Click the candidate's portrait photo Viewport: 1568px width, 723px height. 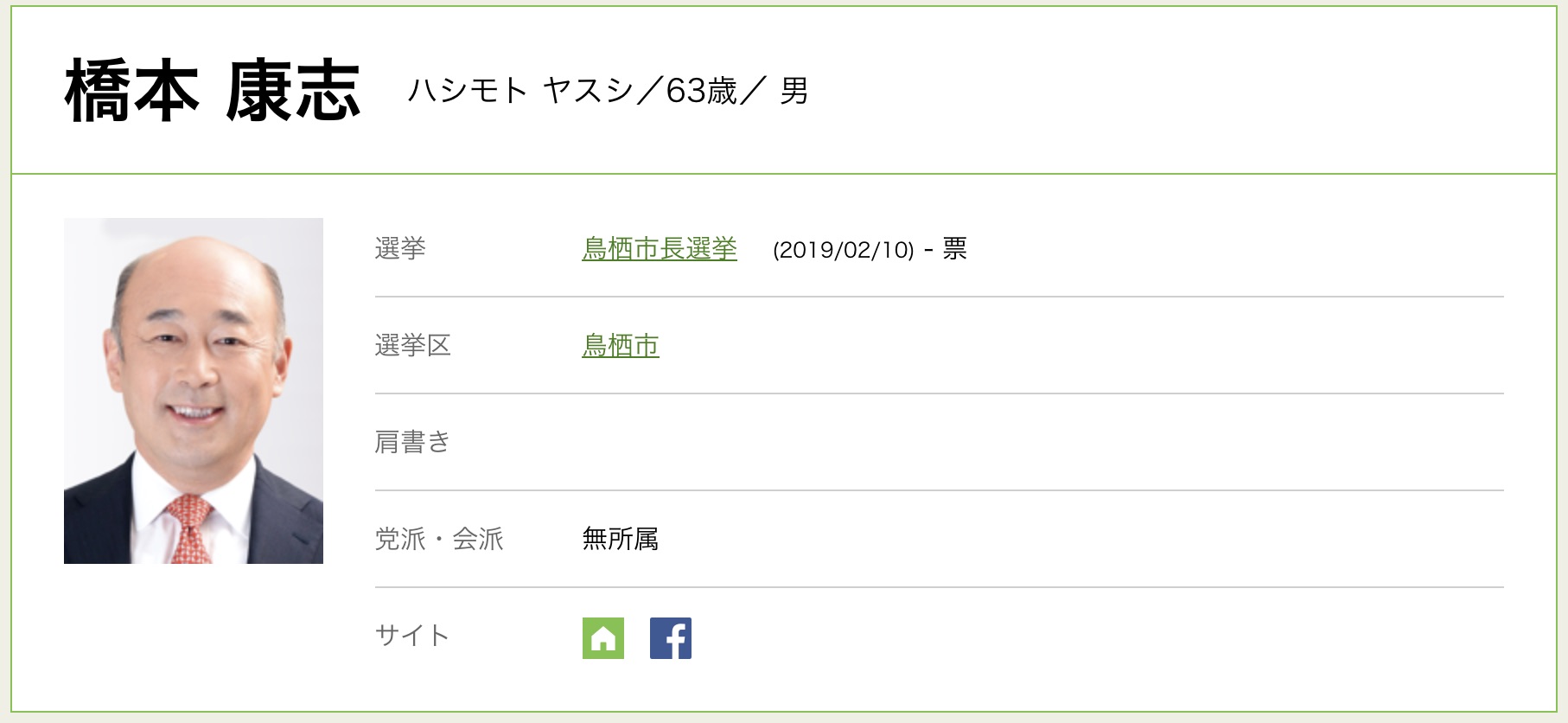point(193,390)
